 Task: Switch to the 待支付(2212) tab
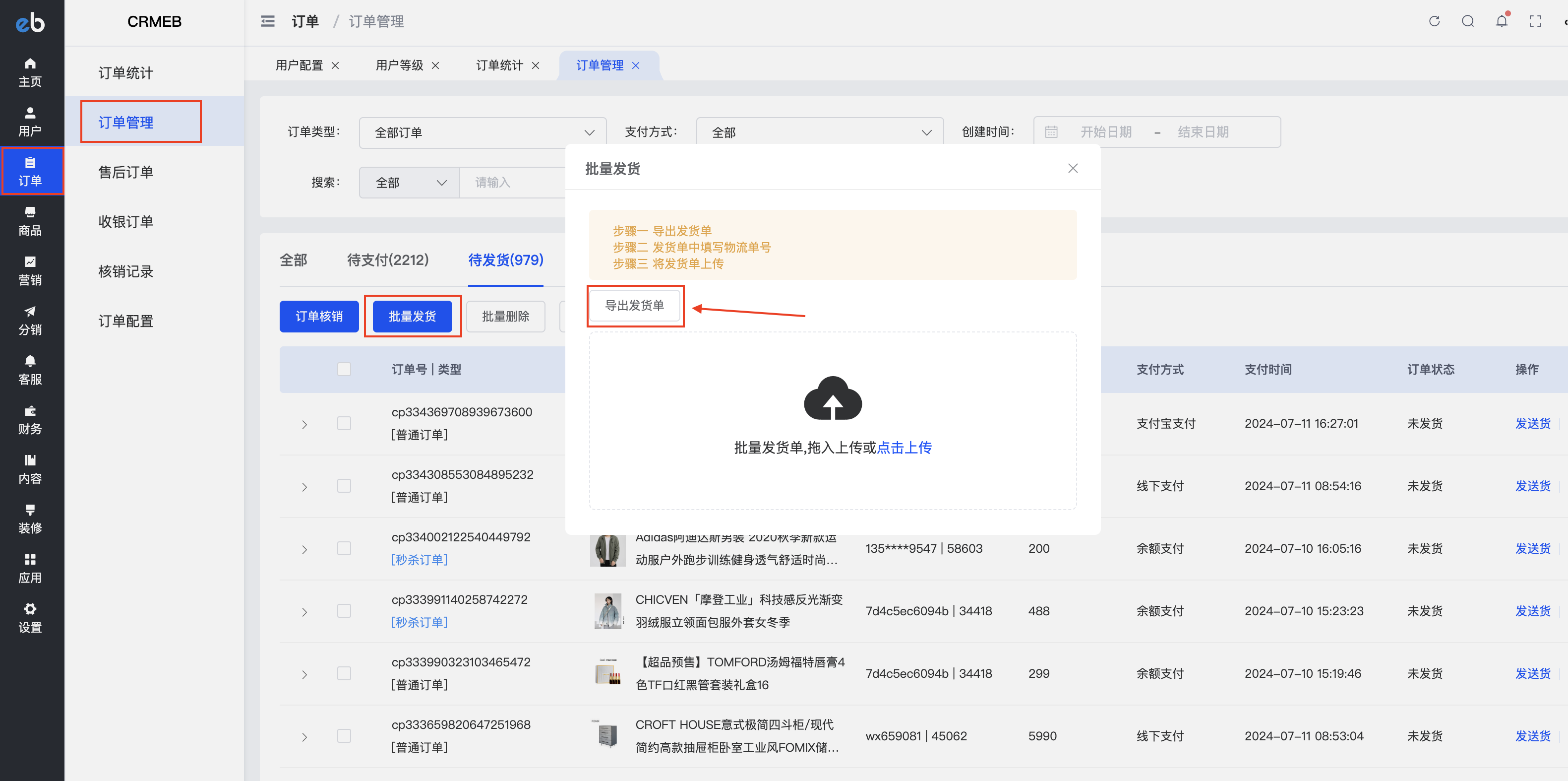[x=388, y=260]
